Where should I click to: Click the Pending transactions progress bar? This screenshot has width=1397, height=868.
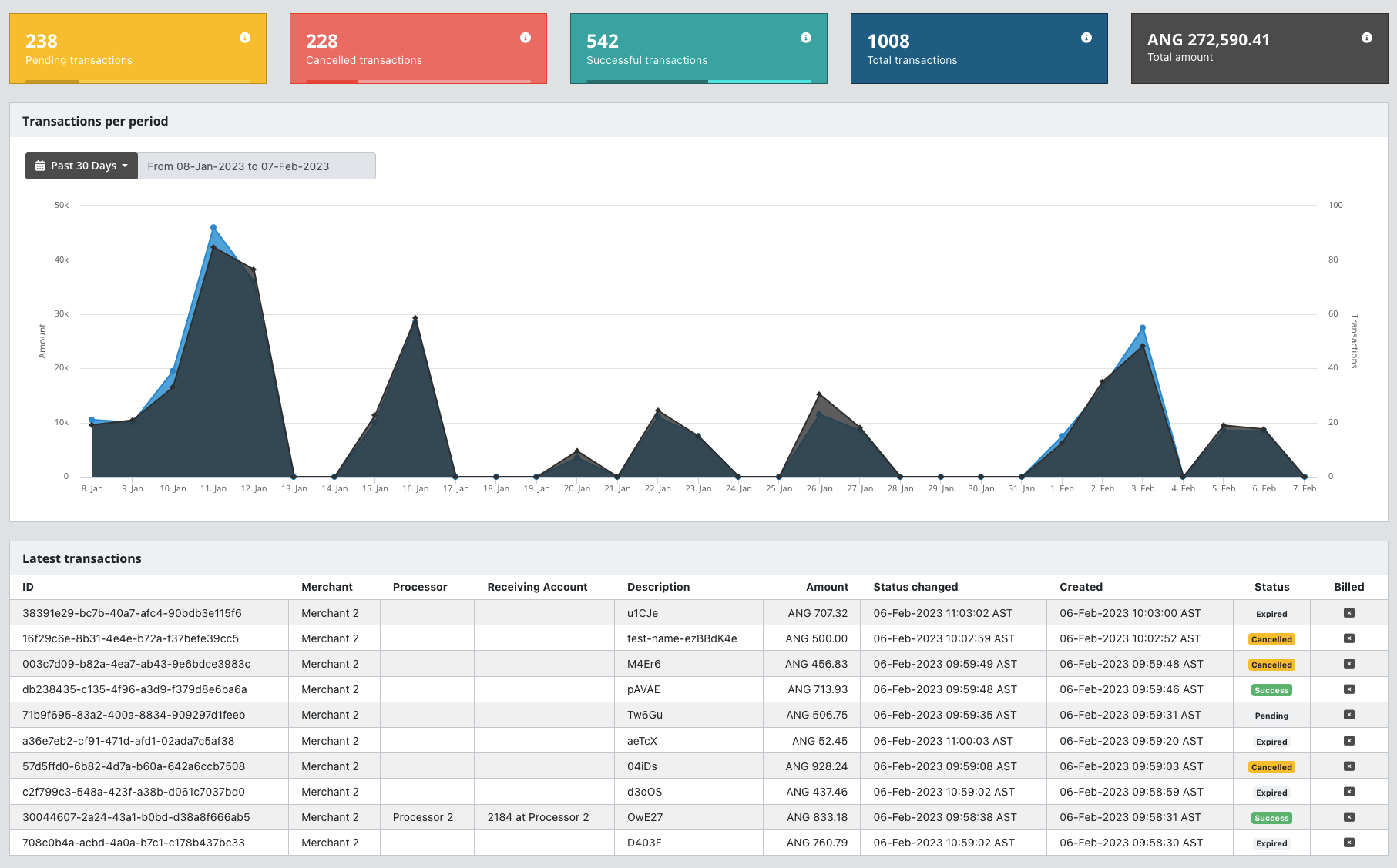click(x=138, y=82)
